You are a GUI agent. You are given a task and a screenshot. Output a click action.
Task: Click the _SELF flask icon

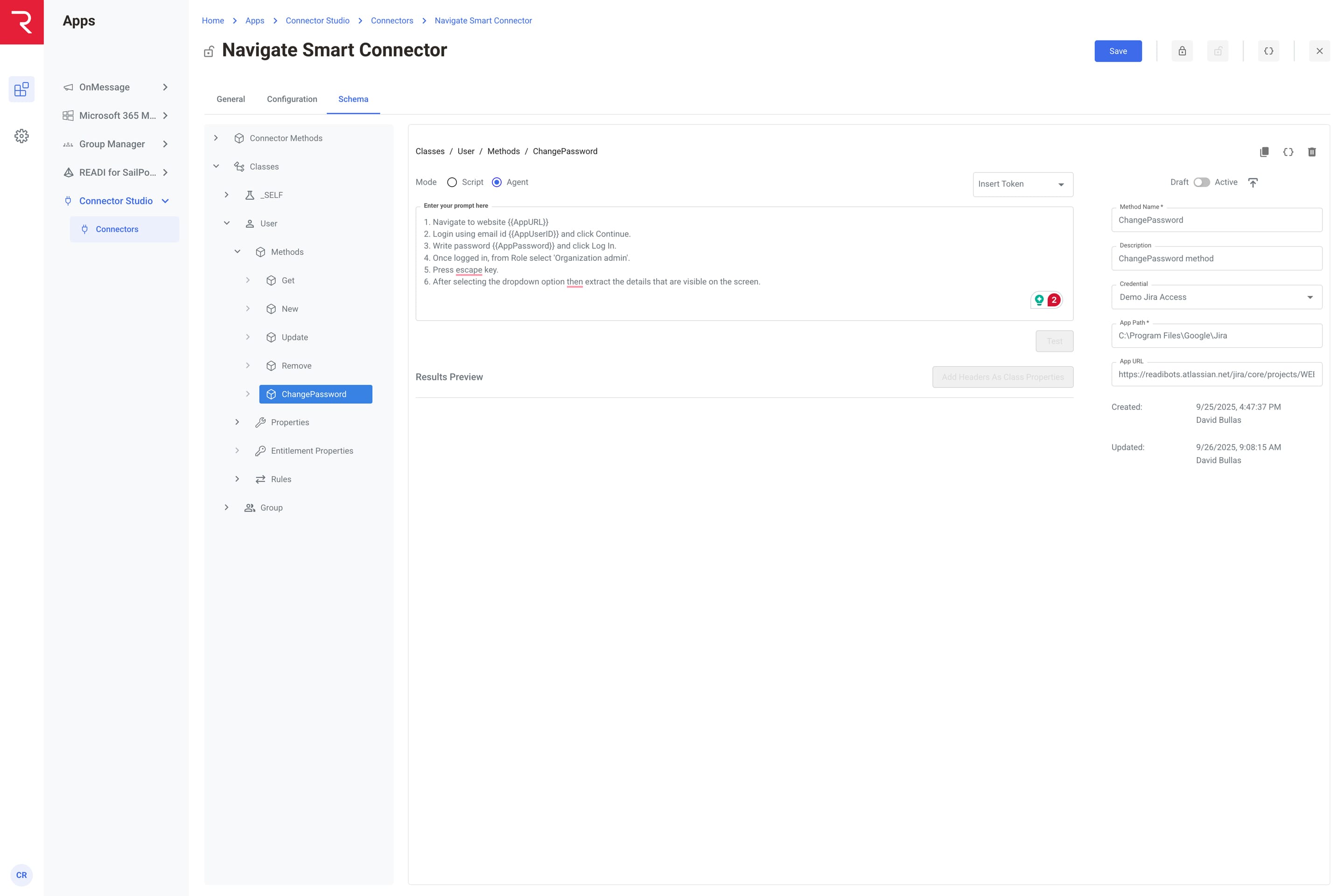point(250,195)
